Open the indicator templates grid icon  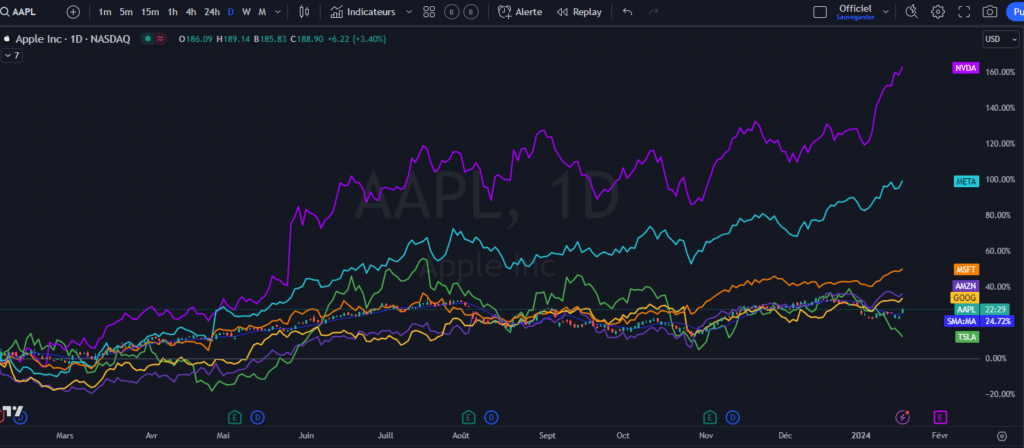[x=429, y=12]
